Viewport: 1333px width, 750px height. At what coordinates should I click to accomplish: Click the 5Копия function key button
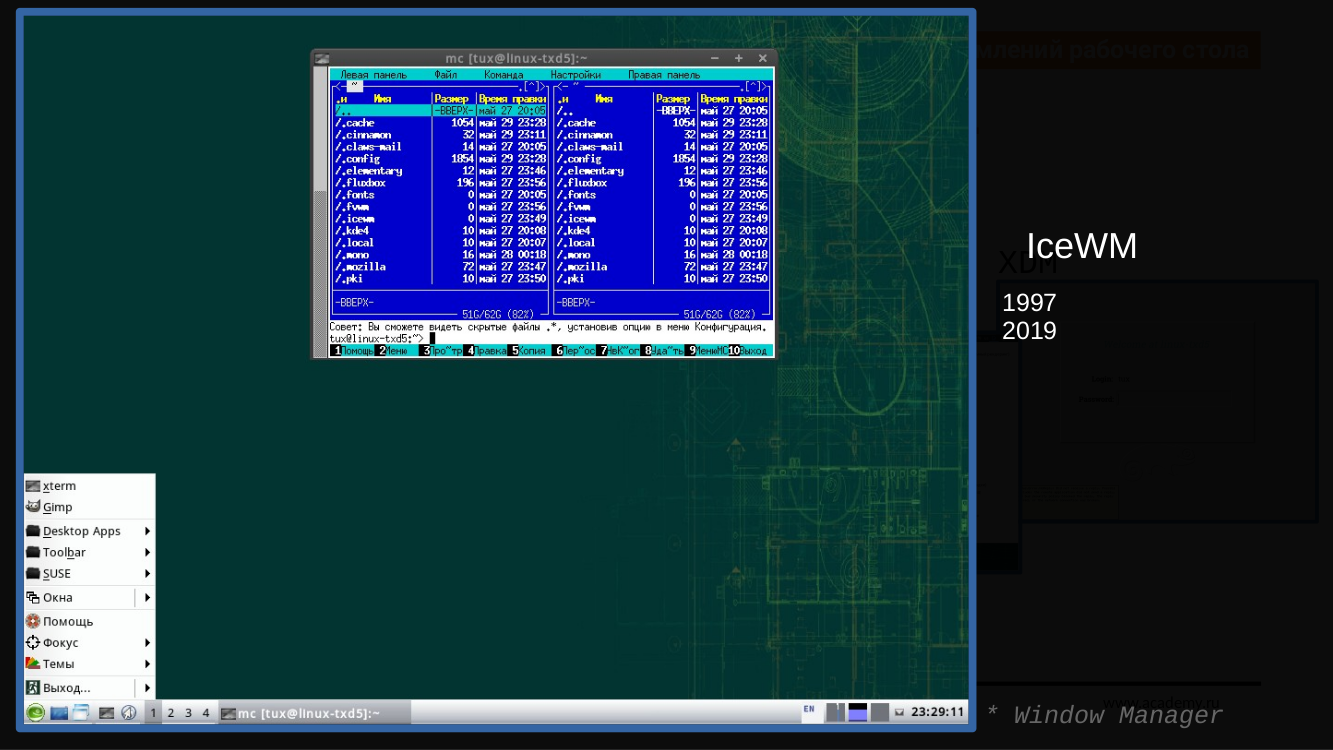pos(528,351)
